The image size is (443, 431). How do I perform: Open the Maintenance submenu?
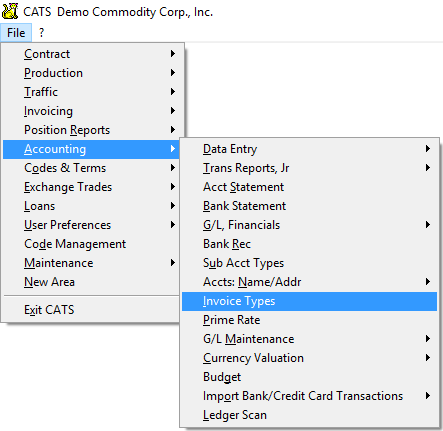[x=91, y=263]
